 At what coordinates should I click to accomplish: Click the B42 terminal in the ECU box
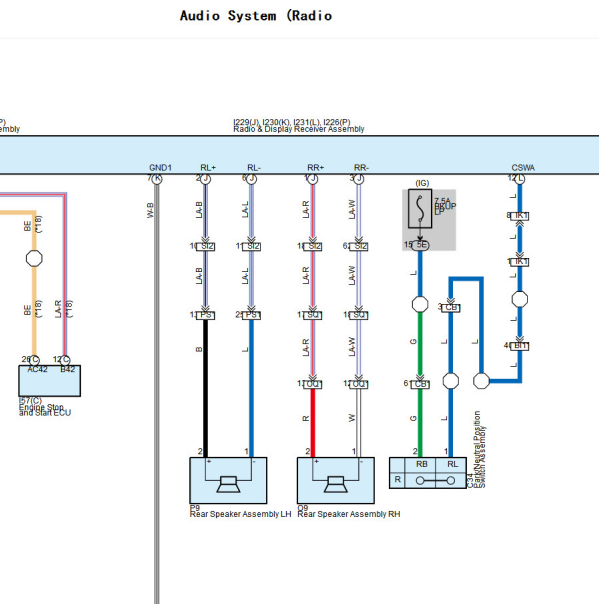[67, 370]
